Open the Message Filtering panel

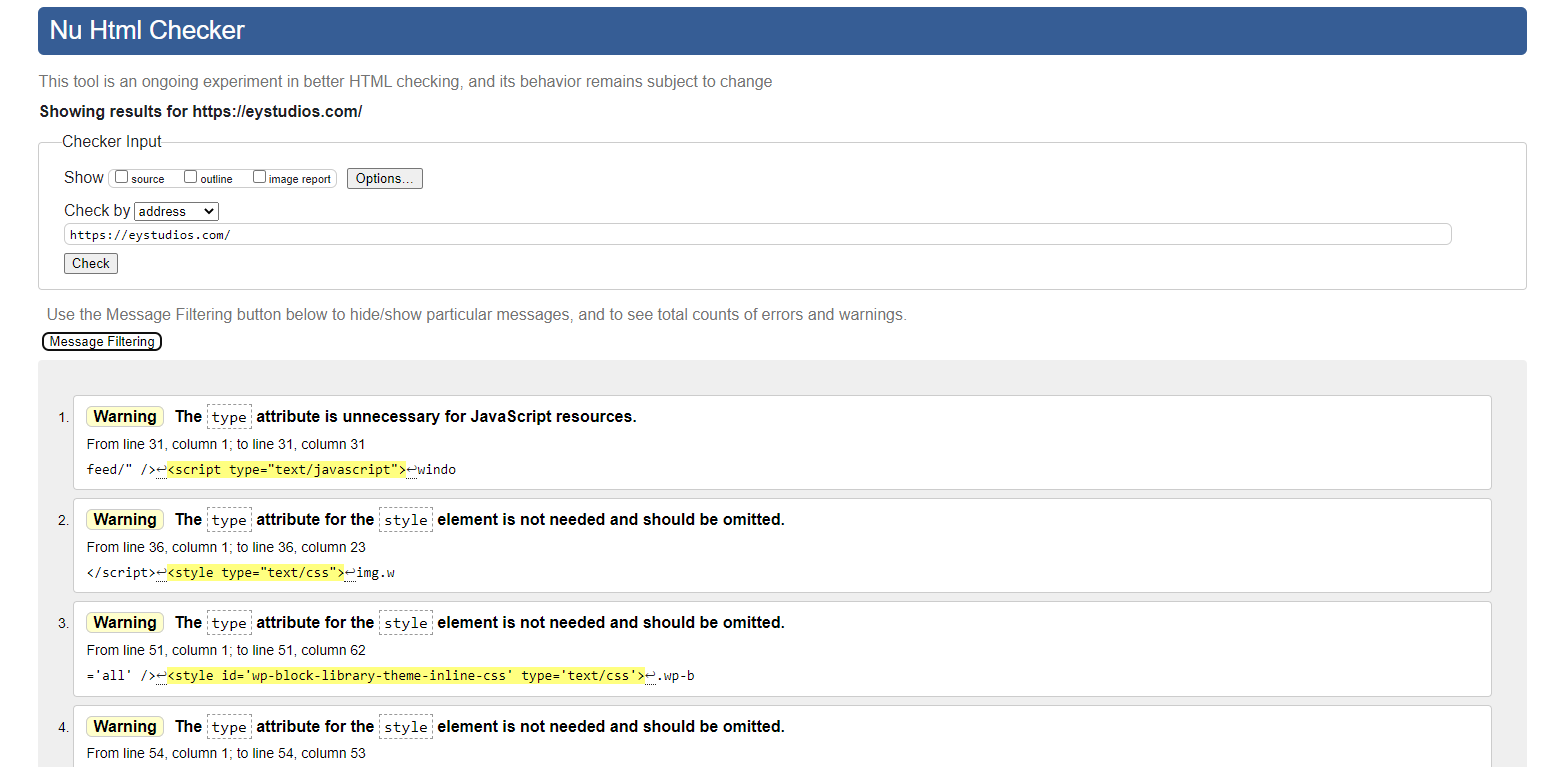101,341
